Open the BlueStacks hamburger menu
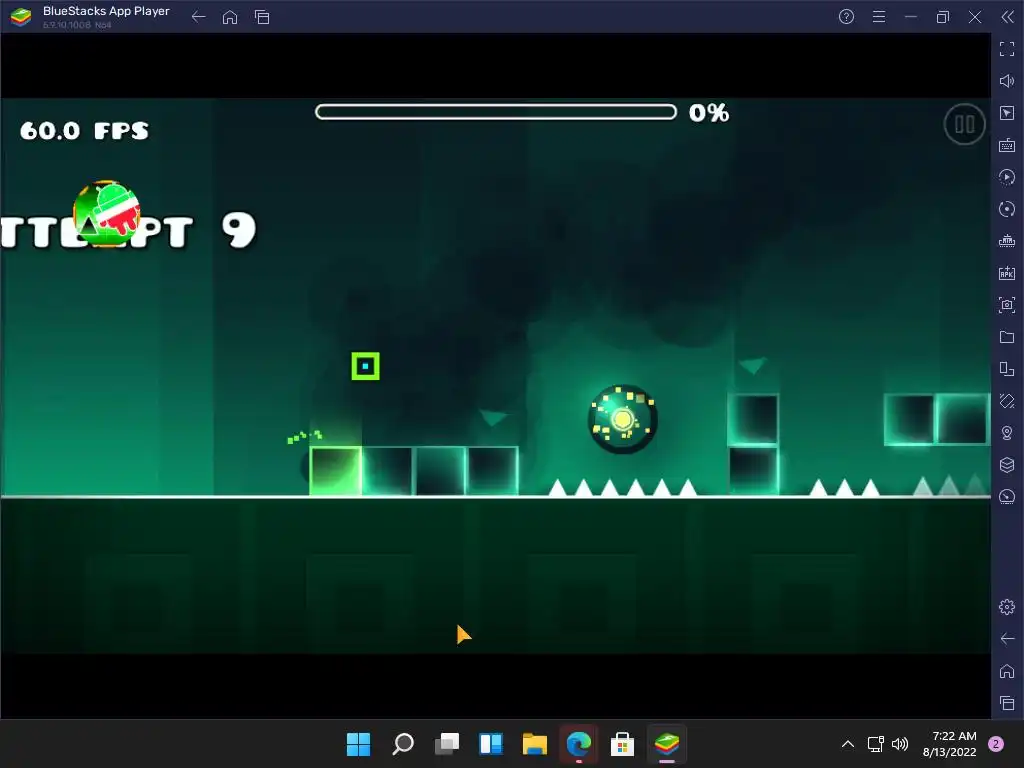 point(879,17)
